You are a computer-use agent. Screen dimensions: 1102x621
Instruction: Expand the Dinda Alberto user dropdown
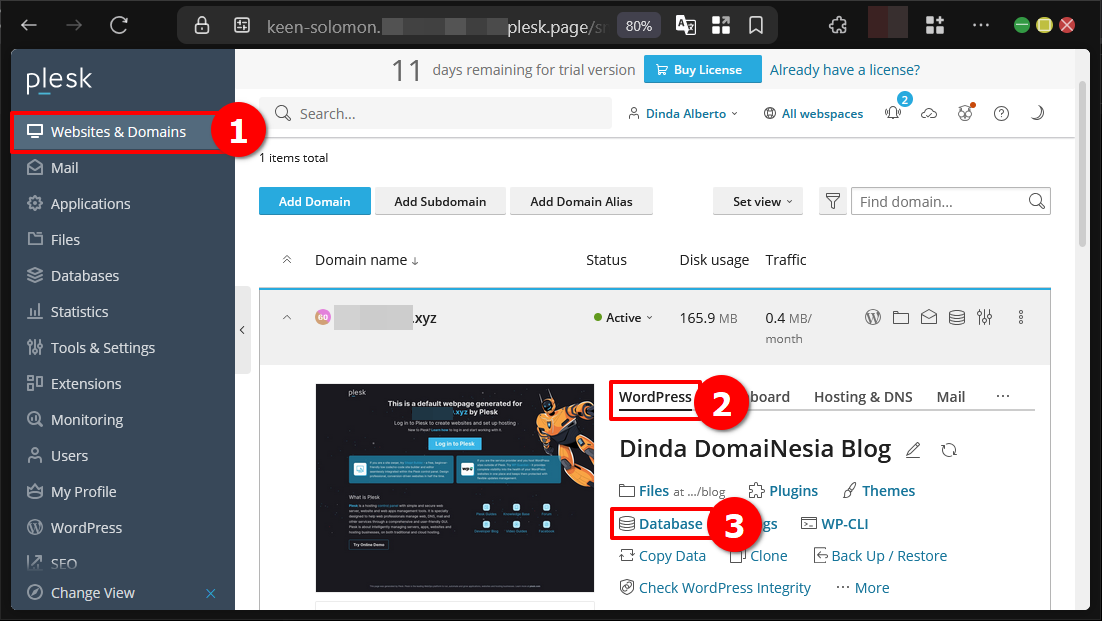tap(683, 114)
